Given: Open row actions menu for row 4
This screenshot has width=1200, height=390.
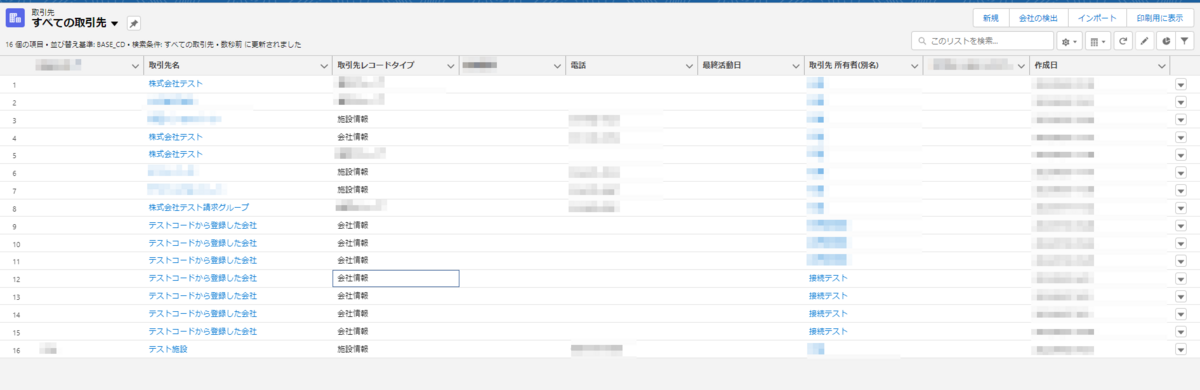Looking at the screenshot, I should [x=1180, y=137].
